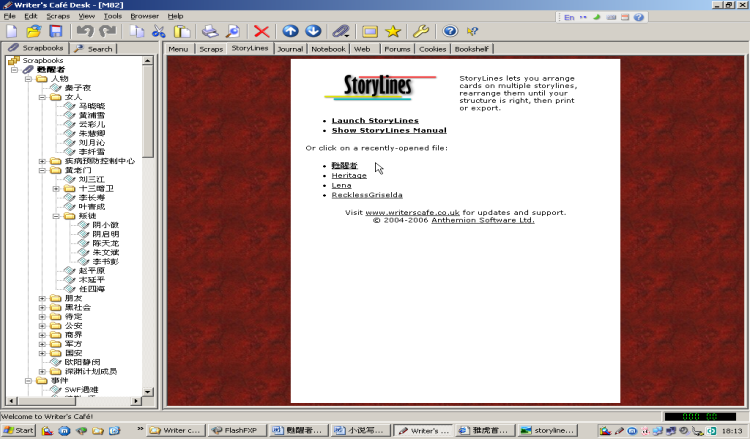
Task: Expand the 黑社会 folder
Action: 42,307
